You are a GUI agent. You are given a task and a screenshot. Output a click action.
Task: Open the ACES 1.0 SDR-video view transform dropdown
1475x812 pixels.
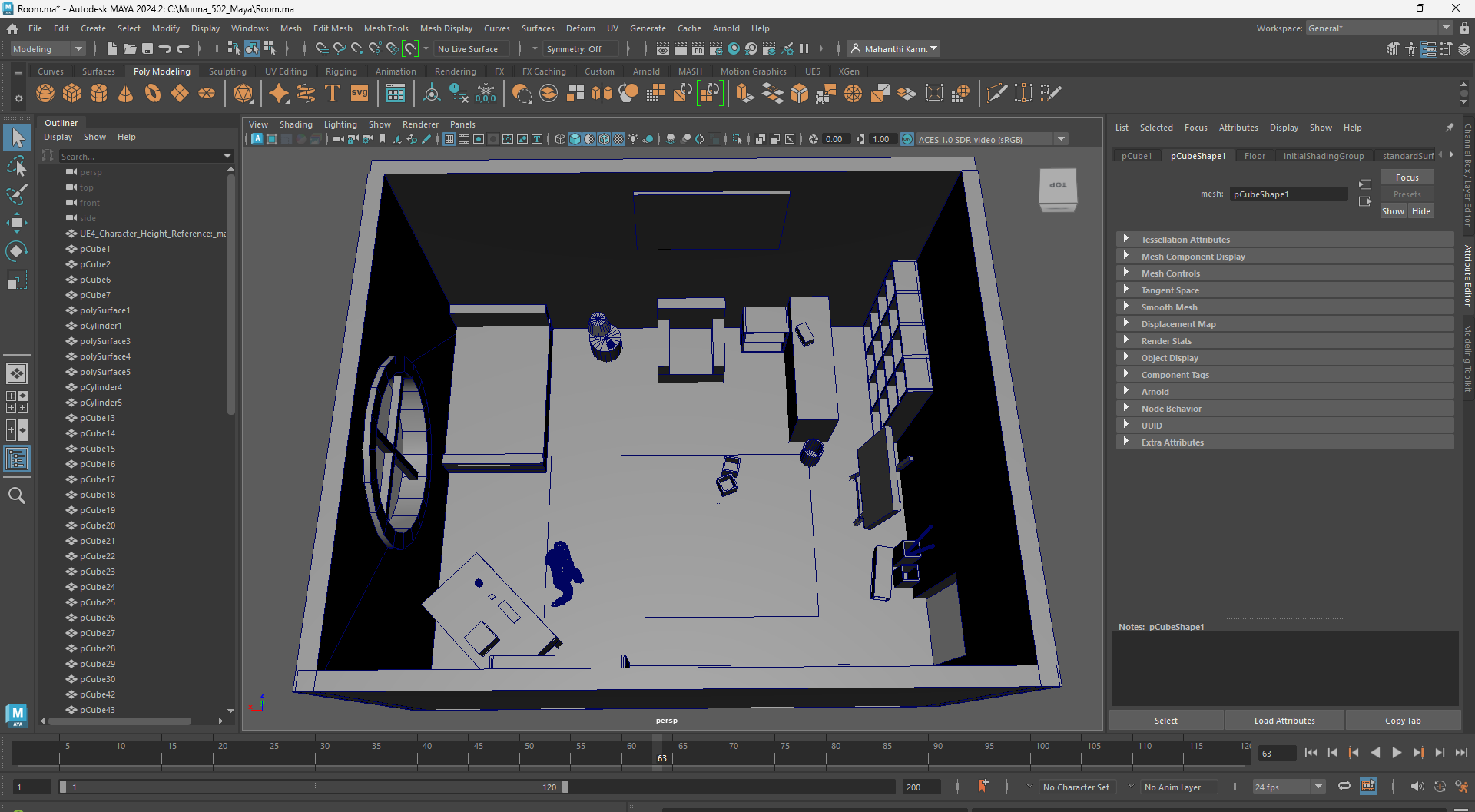click(992, 139)
